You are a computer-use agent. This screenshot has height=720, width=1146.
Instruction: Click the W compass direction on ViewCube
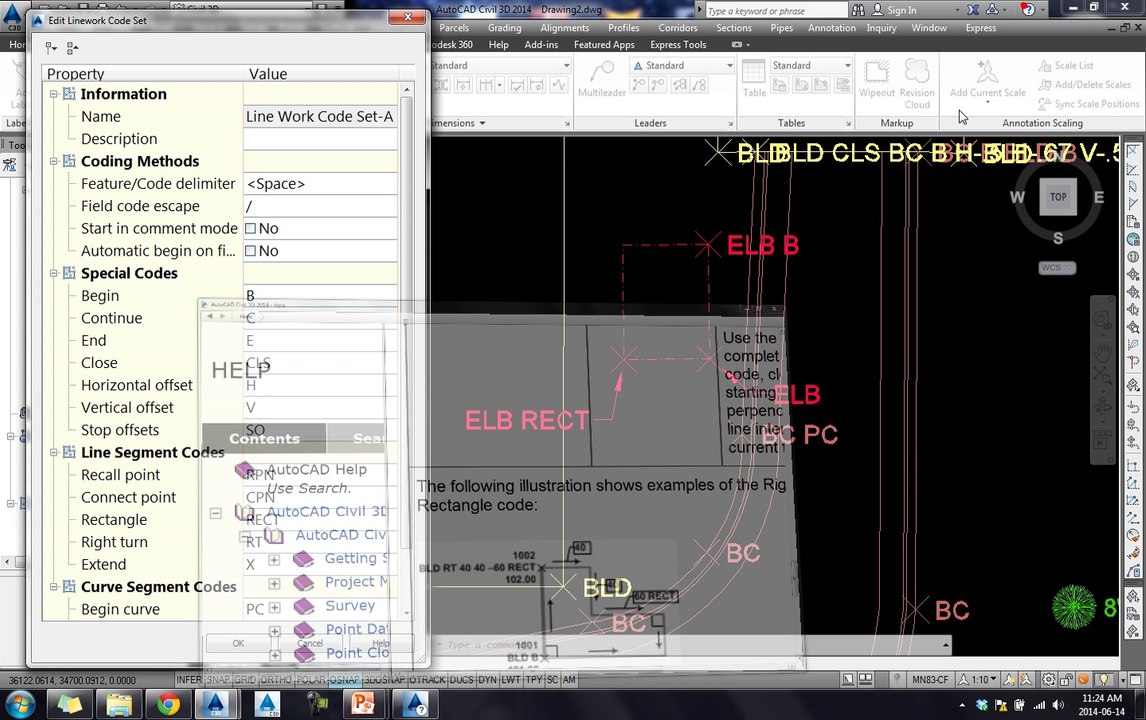click(x=1017, y=197)
